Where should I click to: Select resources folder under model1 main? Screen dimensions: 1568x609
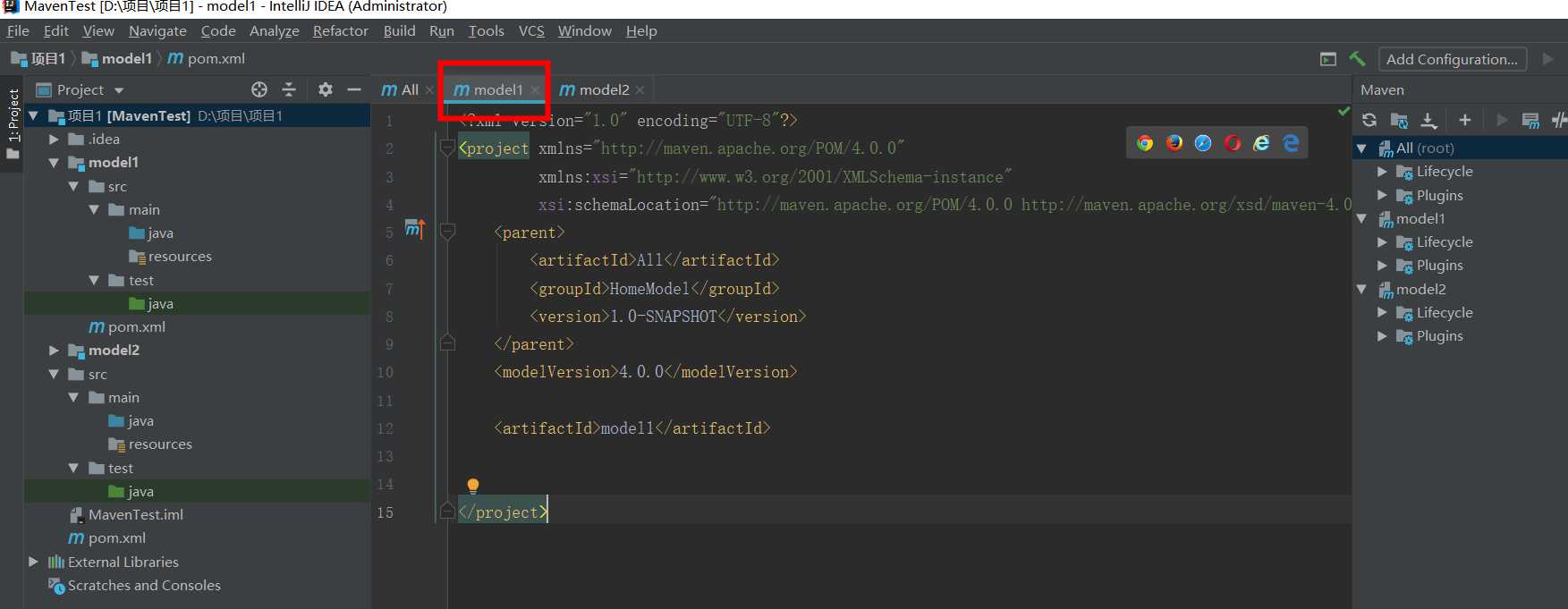pos(170,257)
